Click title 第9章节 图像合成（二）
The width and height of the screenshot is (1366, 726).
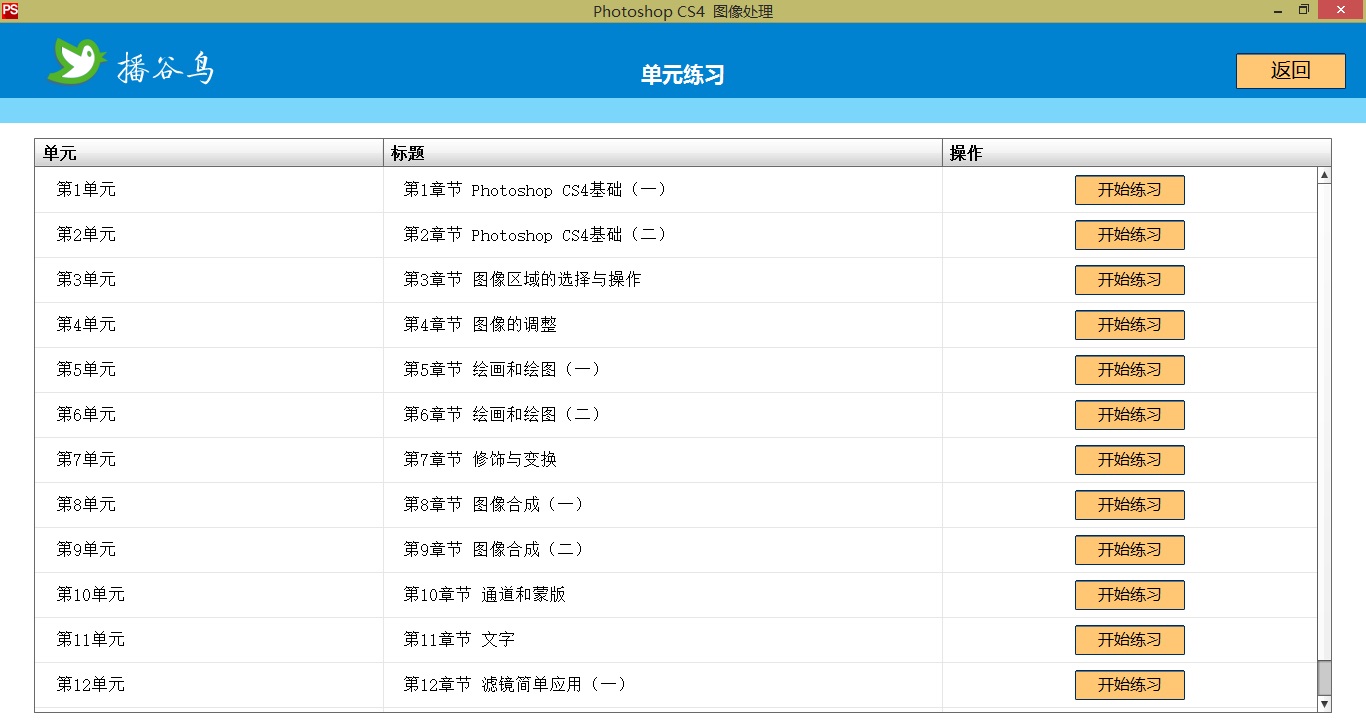(493, 549)
